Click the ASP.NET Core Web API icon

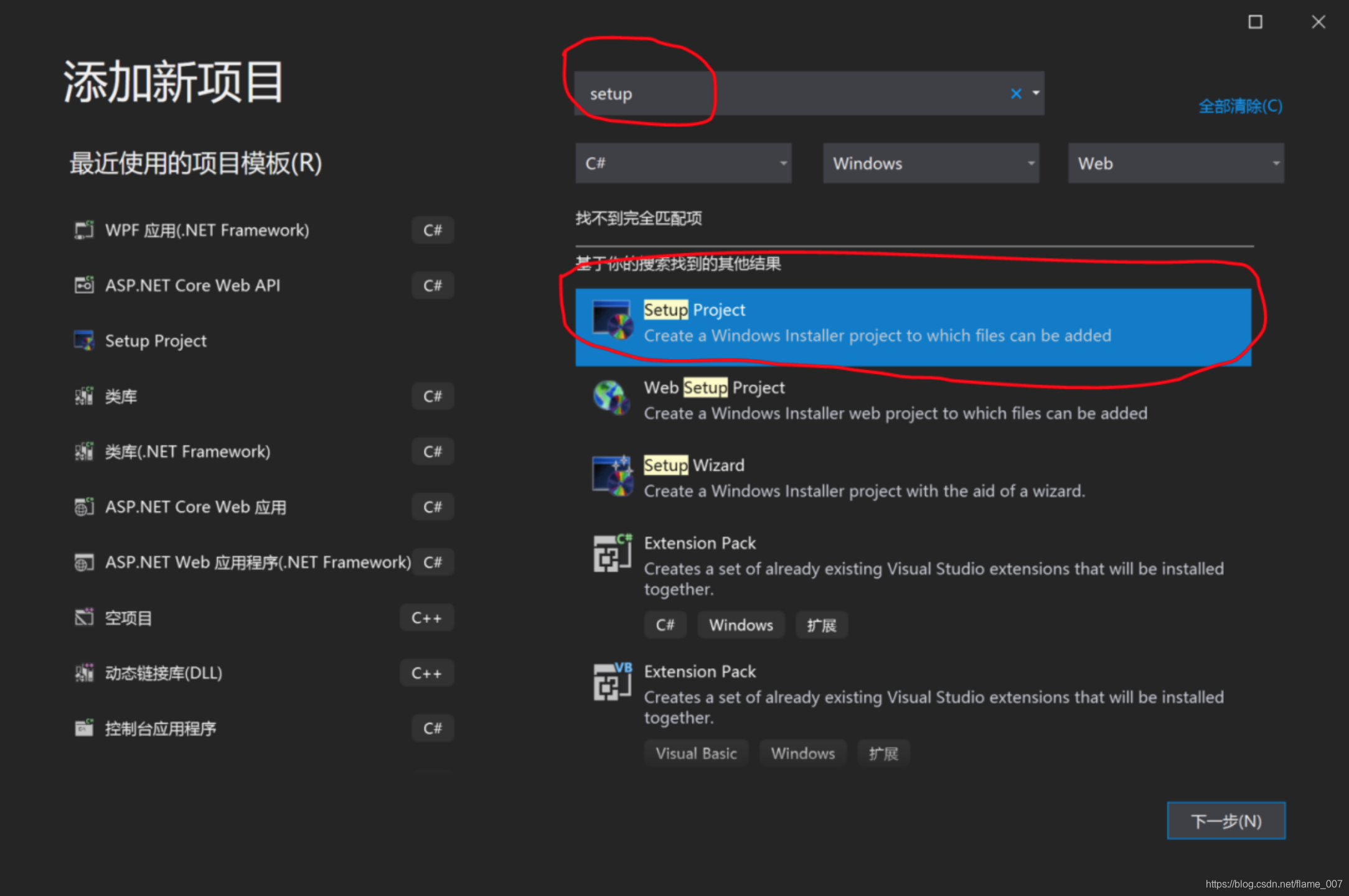(x=84, y=286)
